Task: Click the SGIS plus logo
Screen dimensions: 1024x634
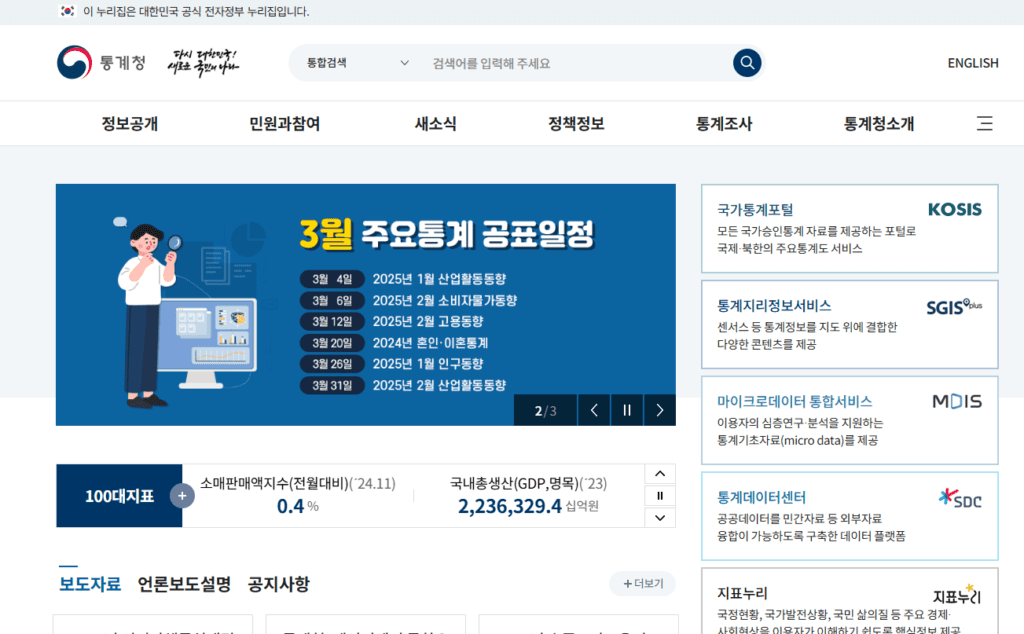Action: coord(954,305)
